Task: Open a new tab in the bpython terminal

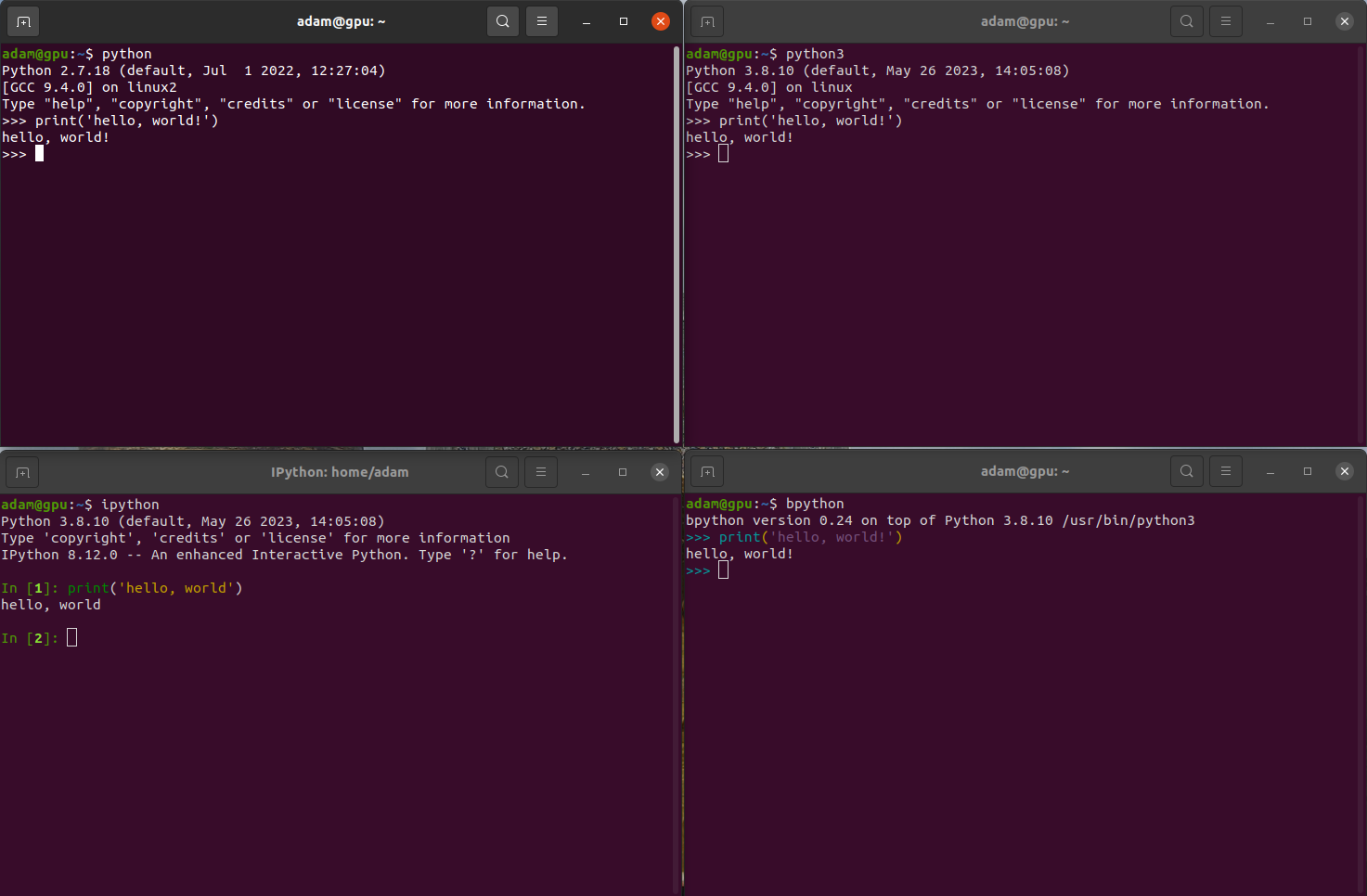Action: click(706, 471)
